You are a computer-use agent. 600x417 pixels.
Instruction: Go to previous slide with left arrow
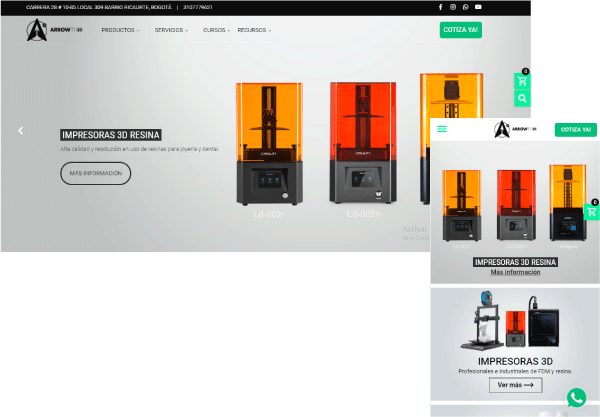20,130
